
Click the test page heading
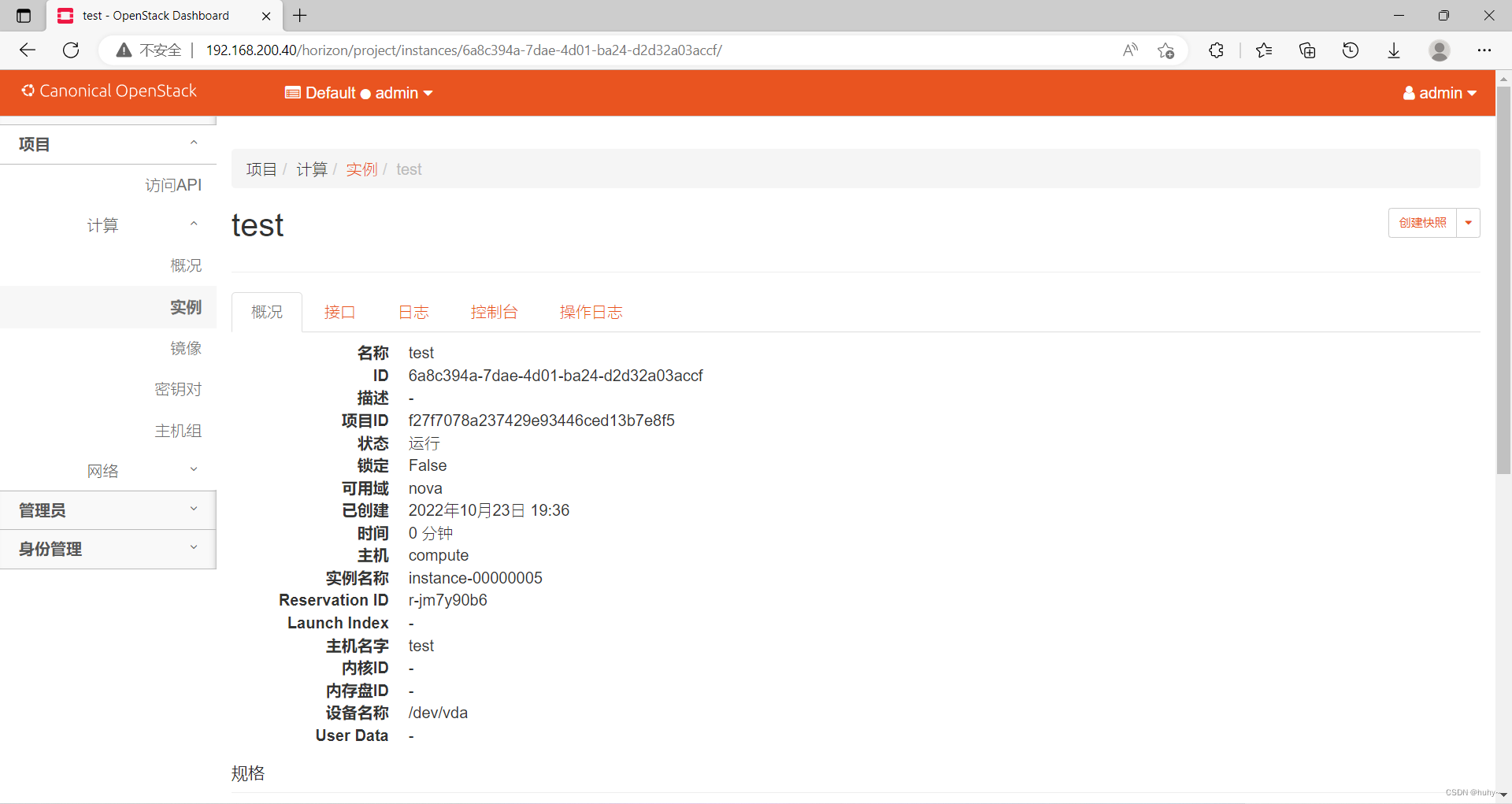(258, 225)
